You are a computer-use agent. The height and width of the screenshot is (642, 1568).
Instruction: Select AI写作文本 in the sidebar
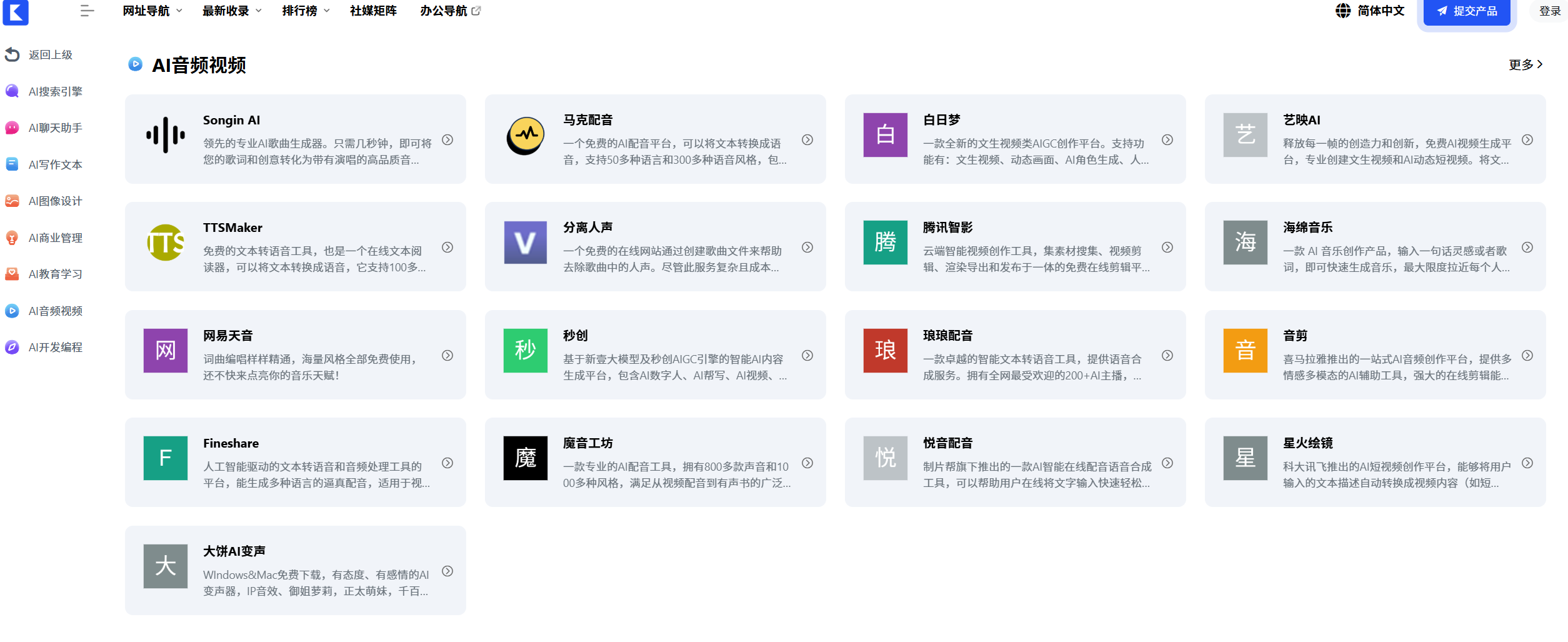pyautogui.click(x=44, y=165)
